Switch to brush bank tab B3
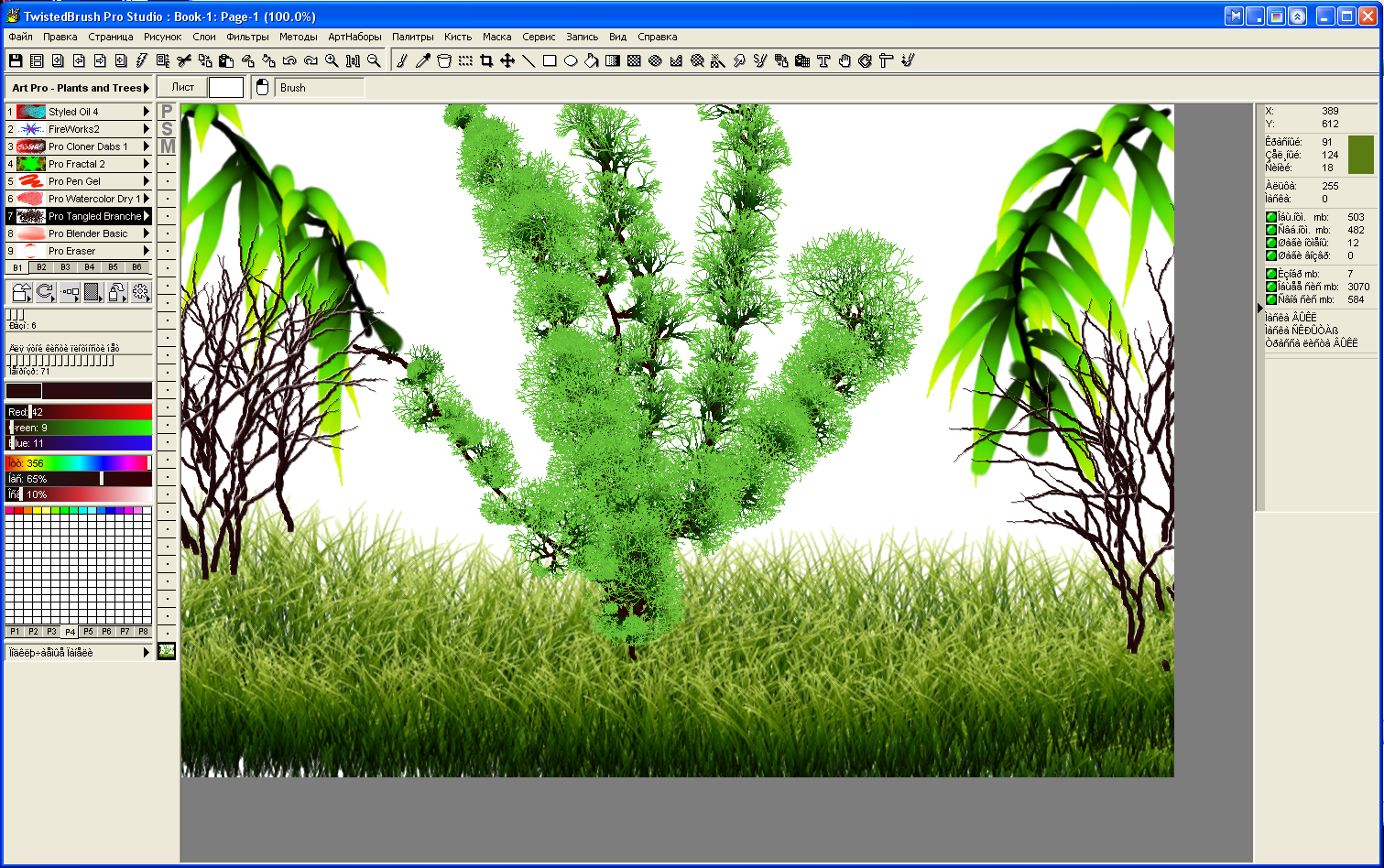Viewport: 1384px width, 868px height. (65, 267)
